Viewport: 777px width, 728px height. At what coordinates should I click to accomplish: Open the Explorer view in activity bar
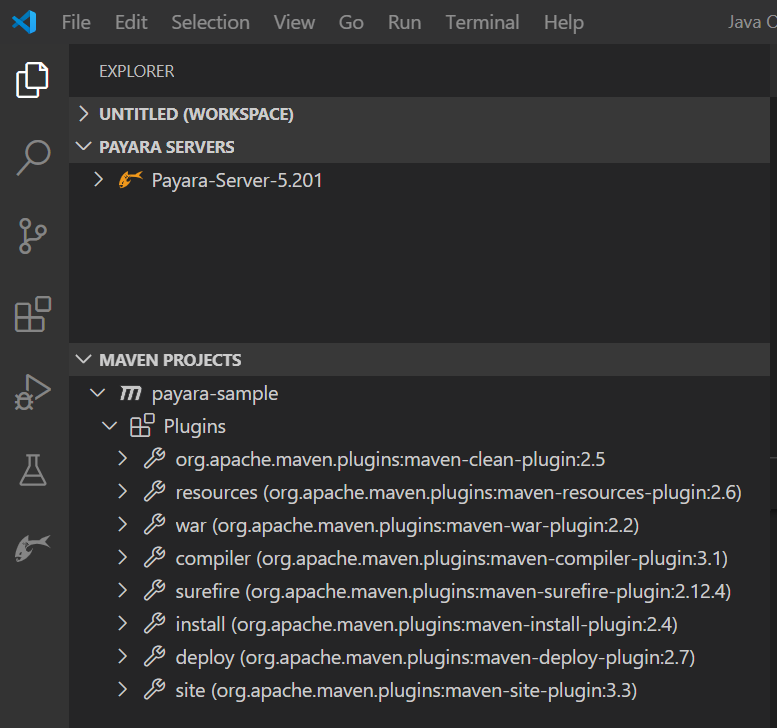33,80
